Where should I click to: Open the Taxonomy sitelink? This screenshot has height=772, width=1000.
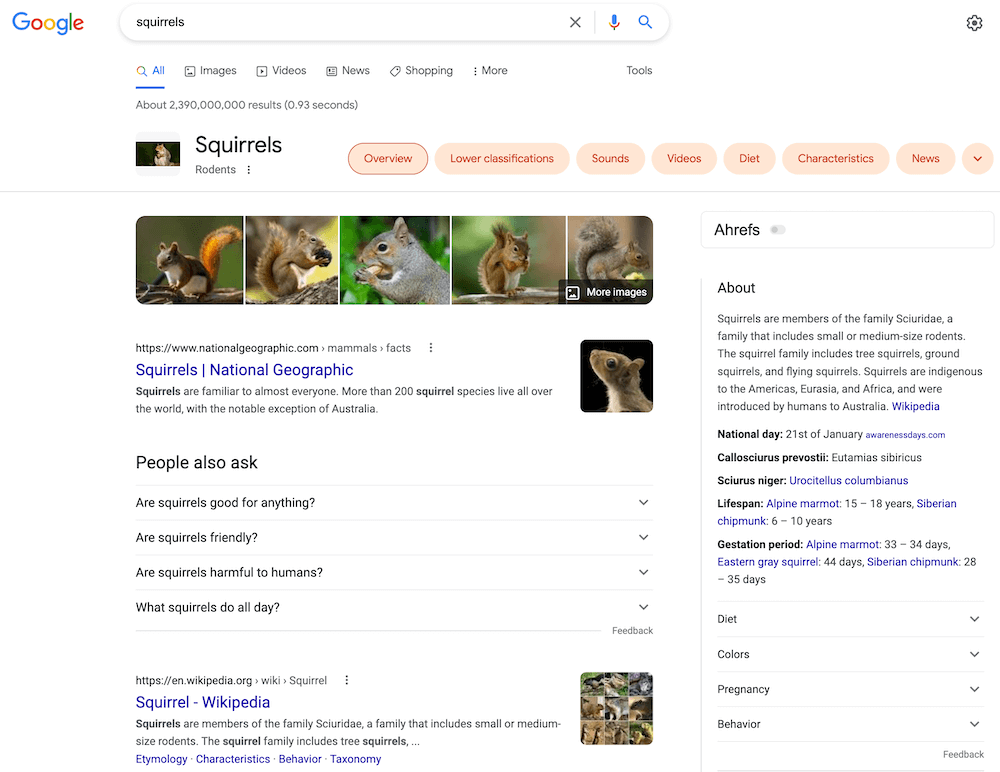coord(355,759)
